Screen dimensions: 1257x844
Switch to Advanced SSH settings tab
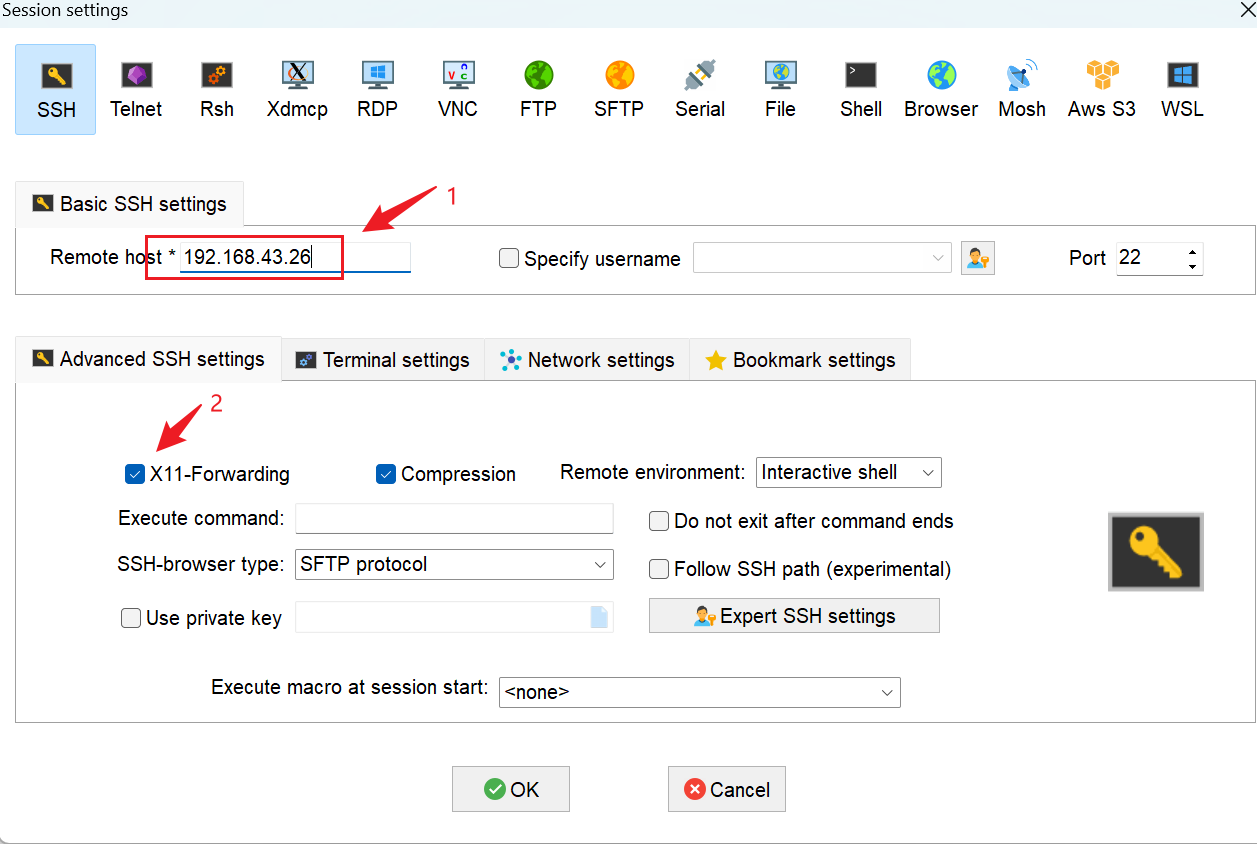[x=148, y=359]
